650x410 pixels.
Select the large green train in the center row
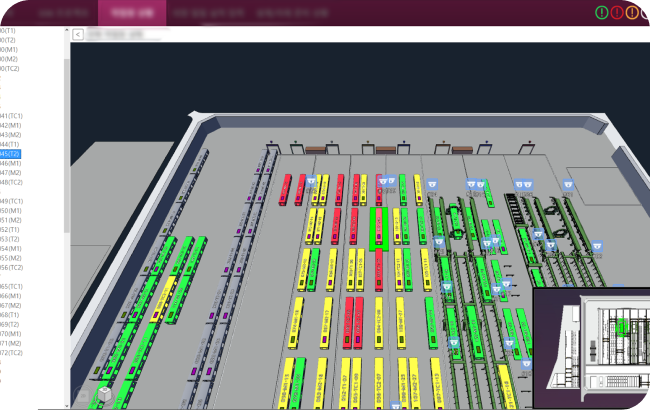[379, 228]
